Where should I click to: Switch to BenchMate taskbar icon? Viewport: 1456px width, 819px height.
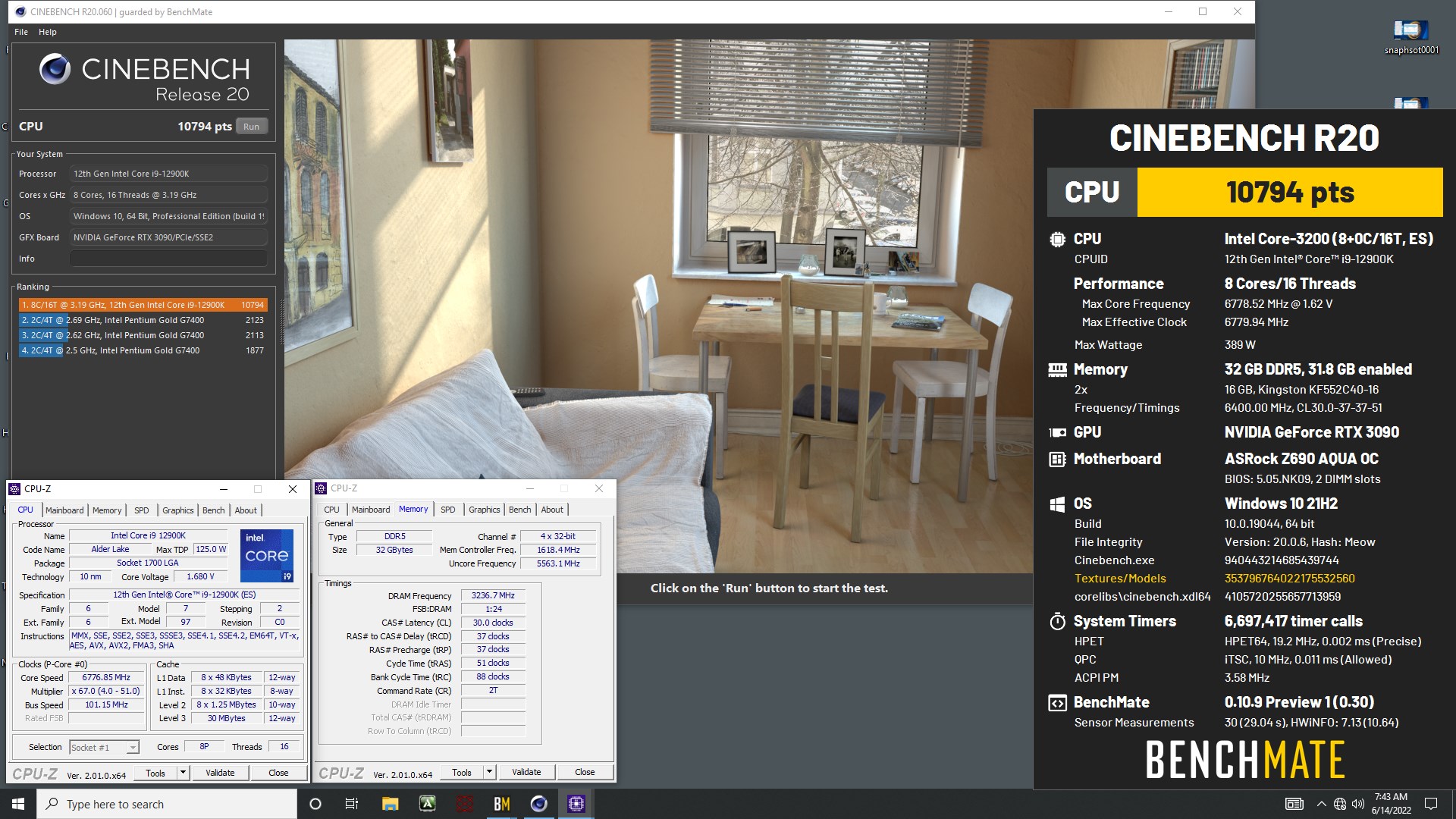(502, 804)
